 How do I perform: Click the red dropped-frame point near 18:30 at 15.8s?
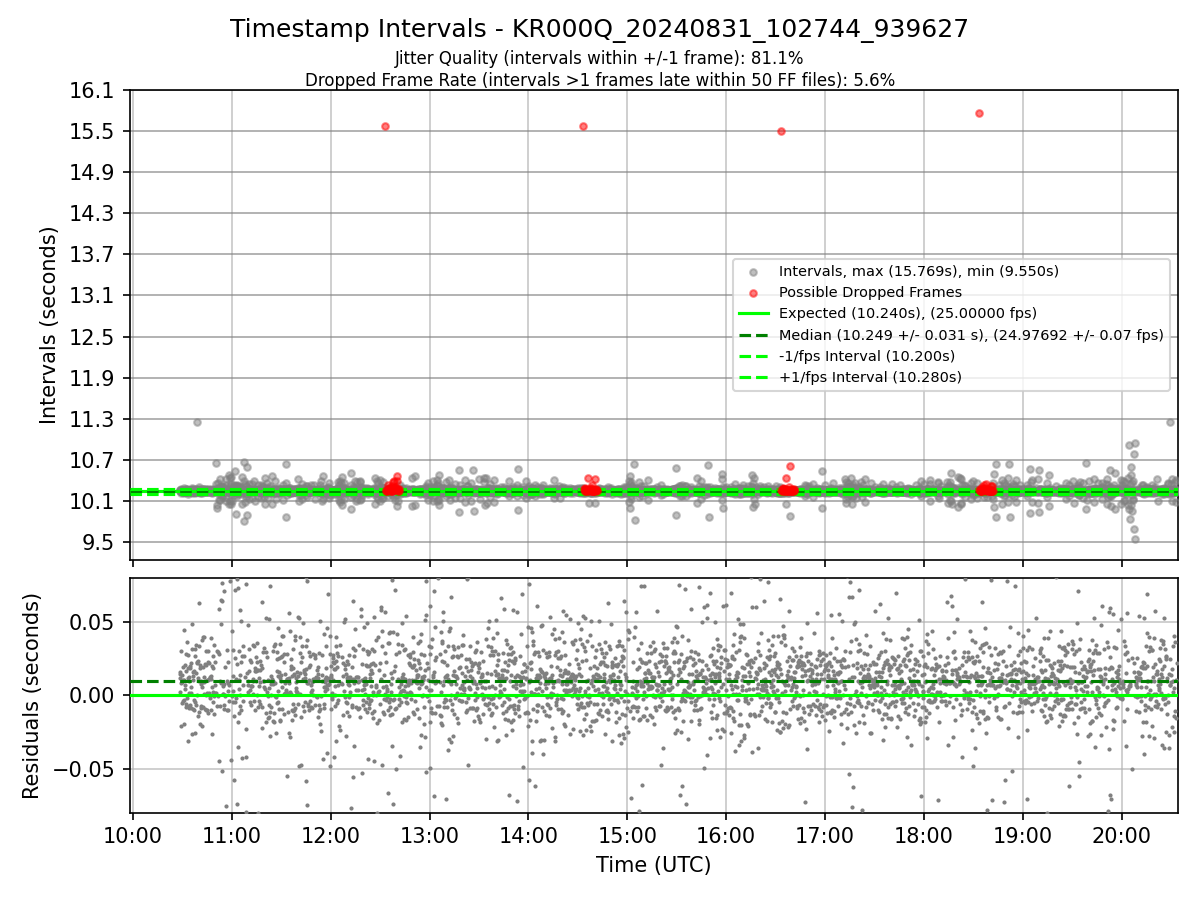(x=979, y=113)
